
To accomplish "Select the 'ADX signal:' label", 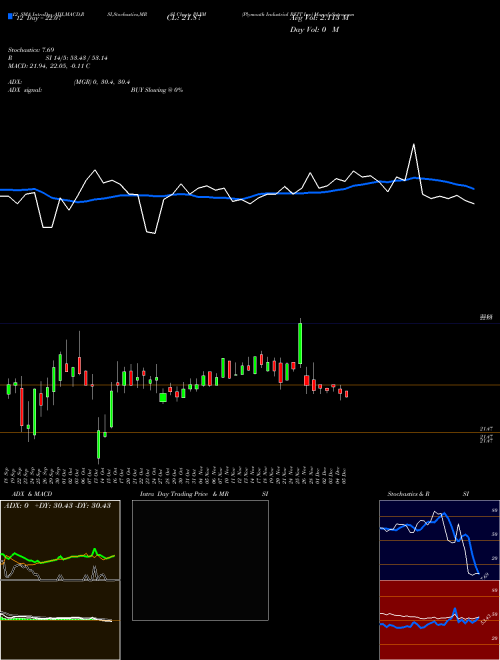I will click(x=25, y=90).
